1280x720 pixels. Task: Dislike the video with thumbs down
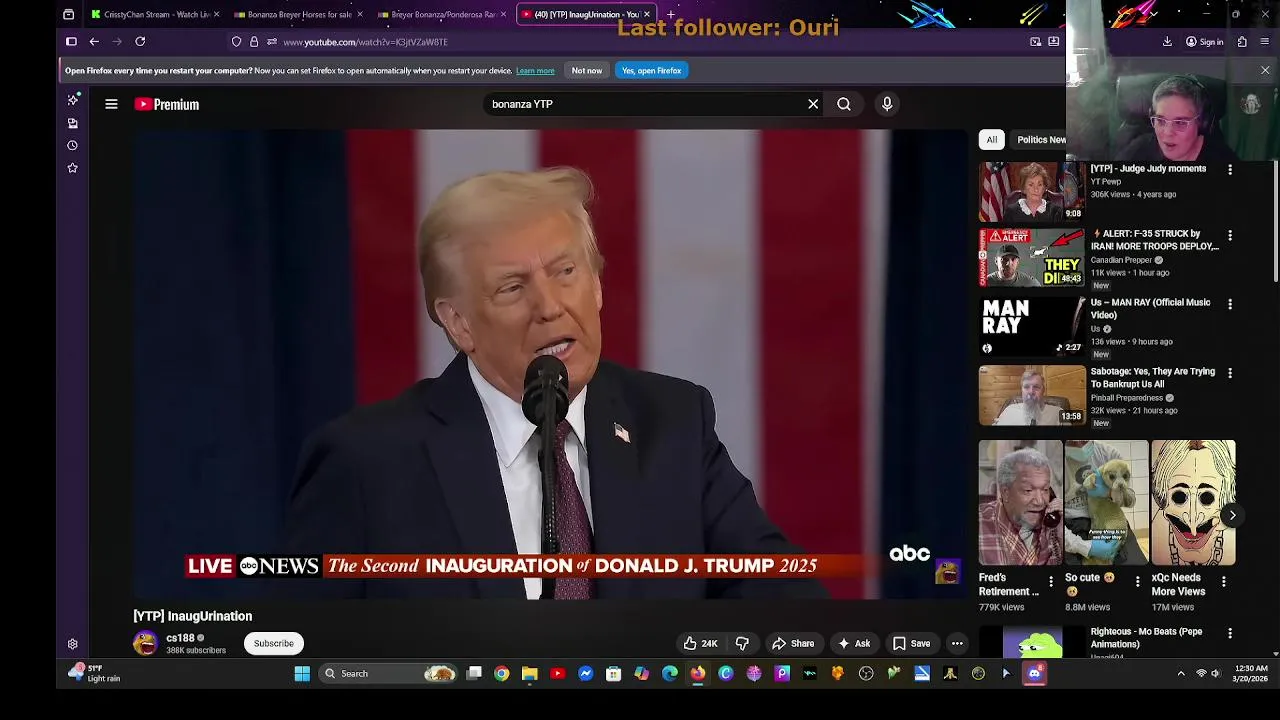pos(742,643)
